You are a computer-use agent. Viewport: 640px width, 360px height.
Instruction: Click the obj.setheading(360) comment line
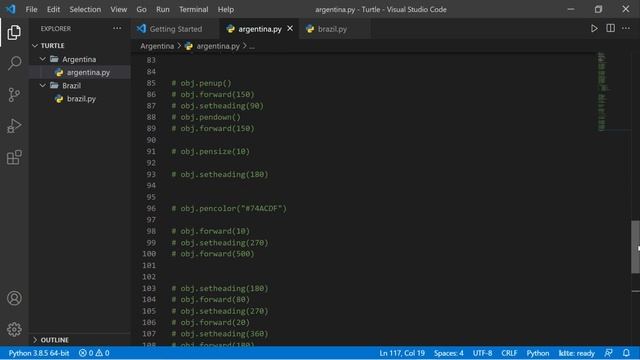[220, 334]
